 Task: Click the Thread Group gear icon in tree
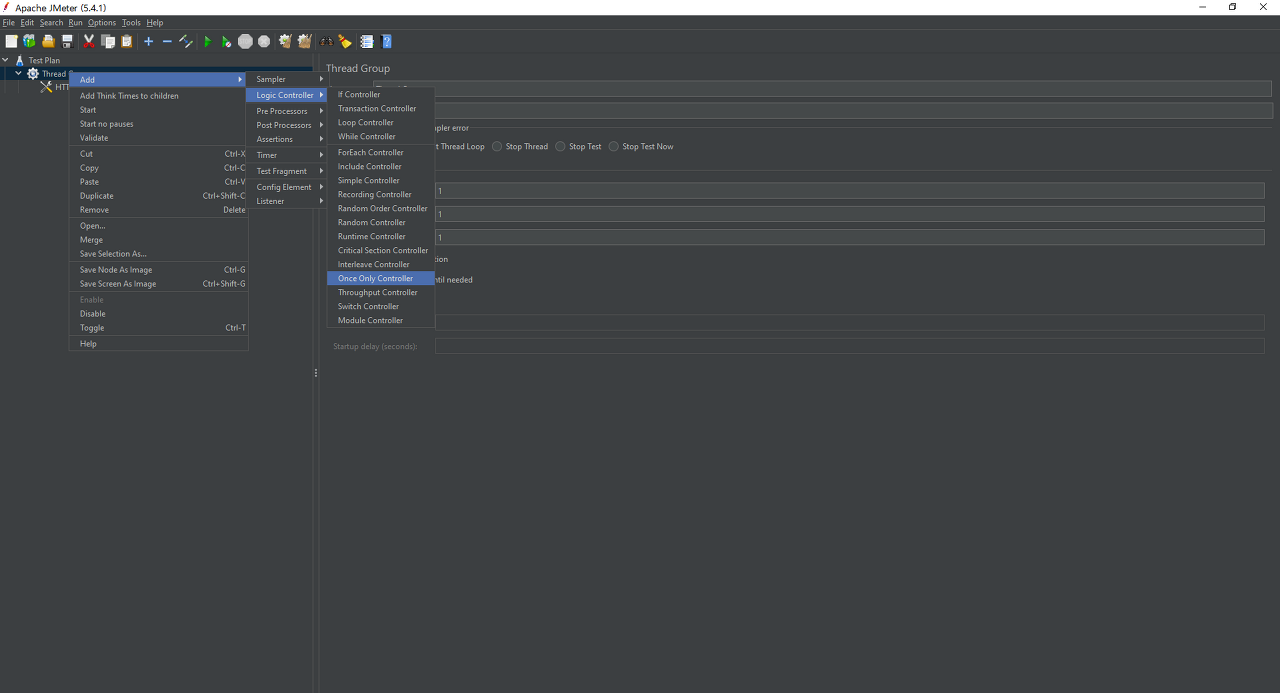point(33,73)
